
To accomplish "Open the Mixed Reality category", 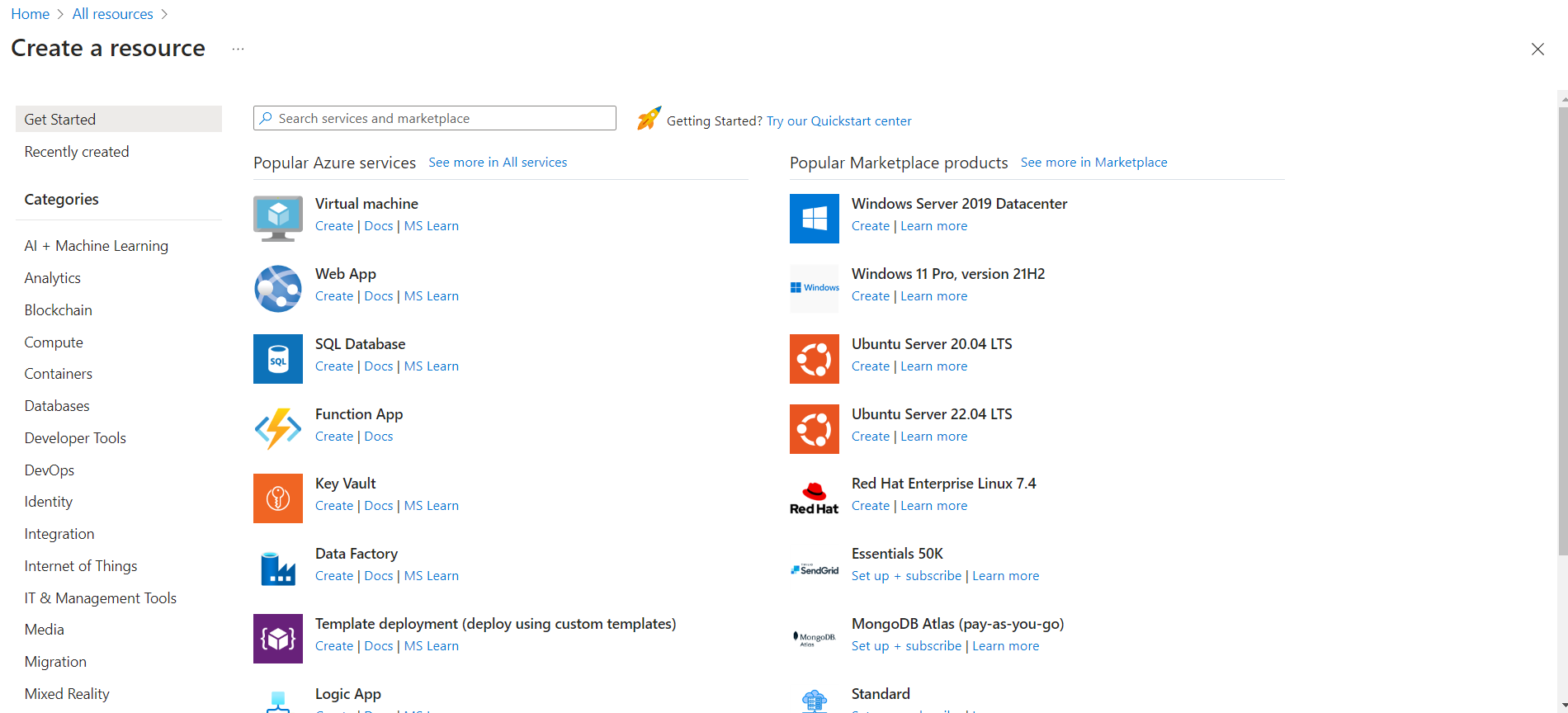I will 67,694.
